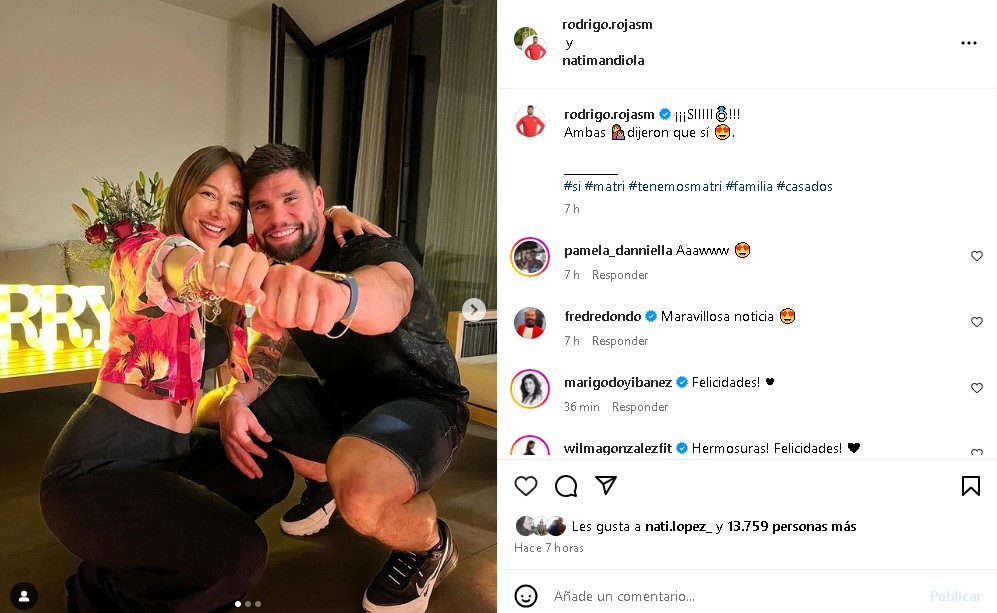Screen dimensions: 997x613
Task: Show tagged people on the photo
Action: point(24,596)
